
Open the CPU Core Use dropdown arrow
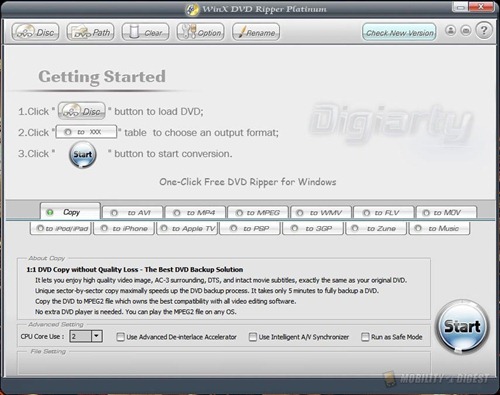pyautogui.click(x=97, y=336)
